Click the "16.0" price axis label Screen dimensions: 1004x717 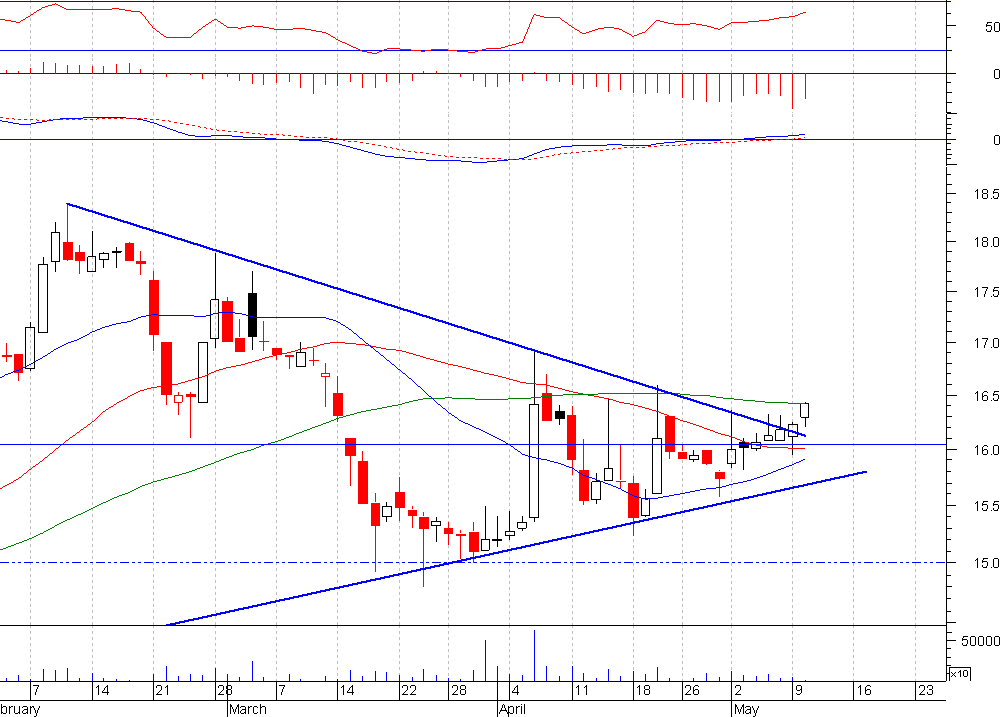tap(985, 450)
